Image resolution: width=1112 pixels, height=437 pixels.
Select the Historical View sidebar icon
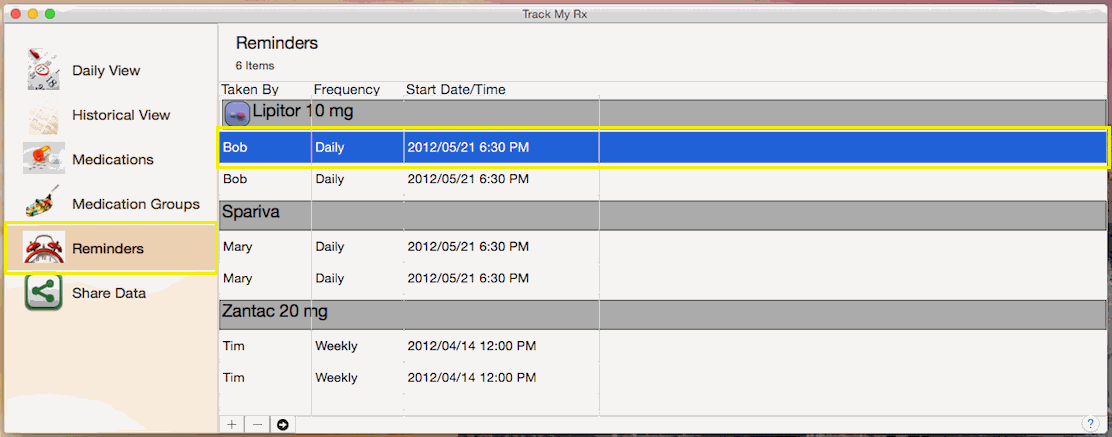44,115
